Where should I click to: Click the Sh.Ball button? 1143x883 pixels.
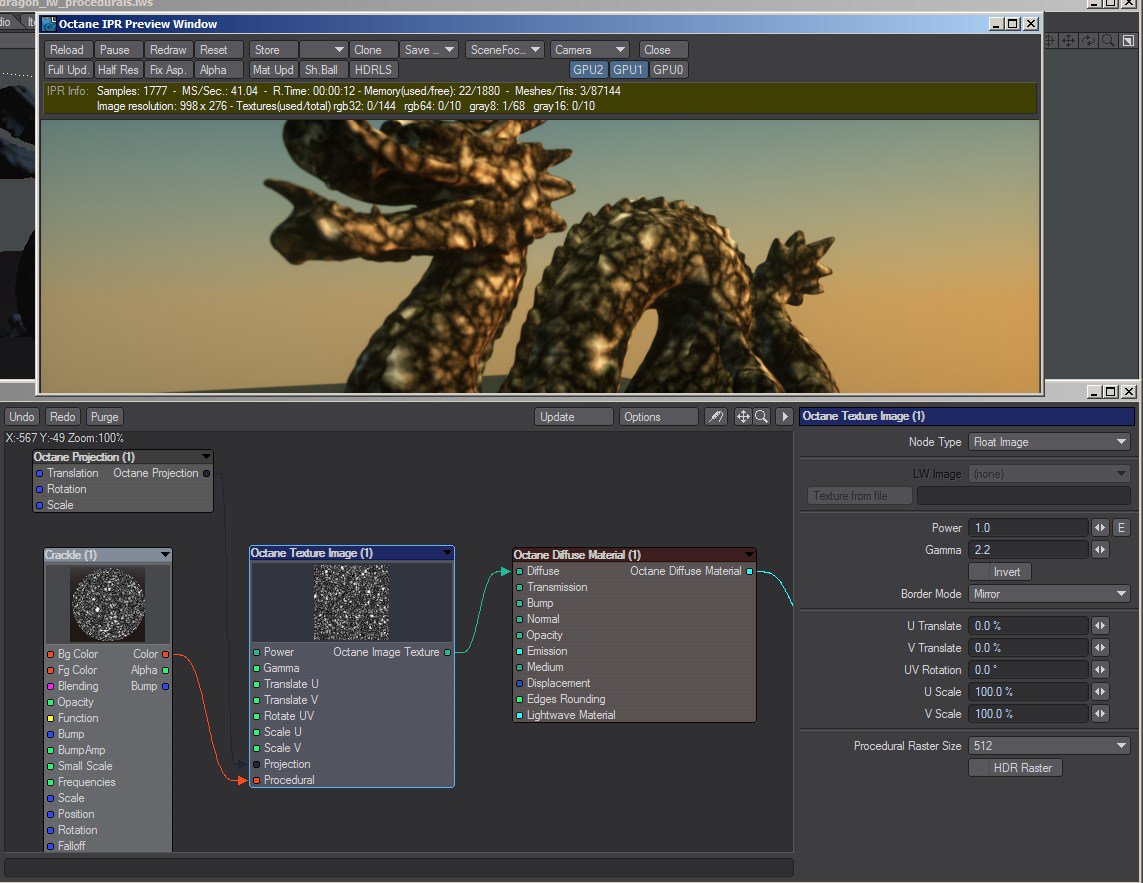(x=323, y=70)
